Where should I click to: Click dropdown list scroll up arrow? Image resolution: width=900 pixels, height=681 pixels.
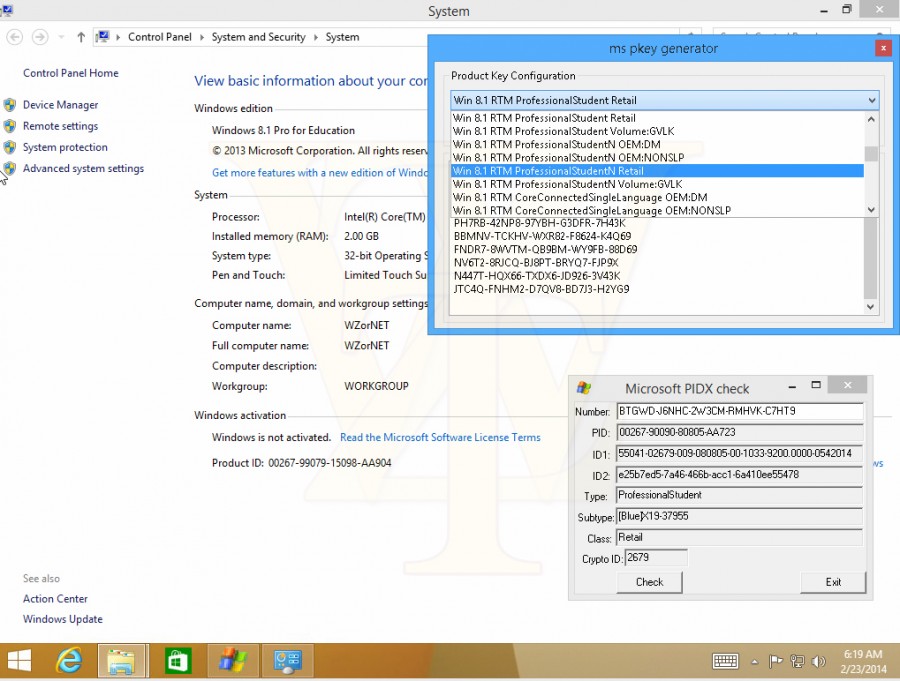tap(871, 119)
